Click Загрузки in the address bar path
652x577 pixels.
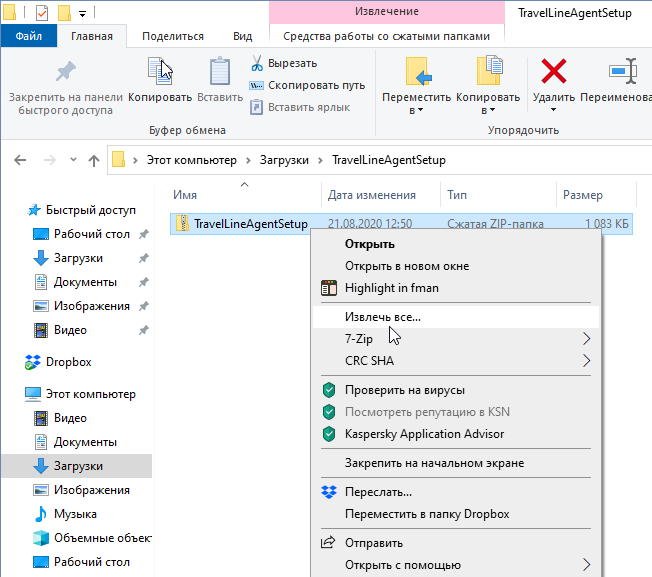(284, 160)
